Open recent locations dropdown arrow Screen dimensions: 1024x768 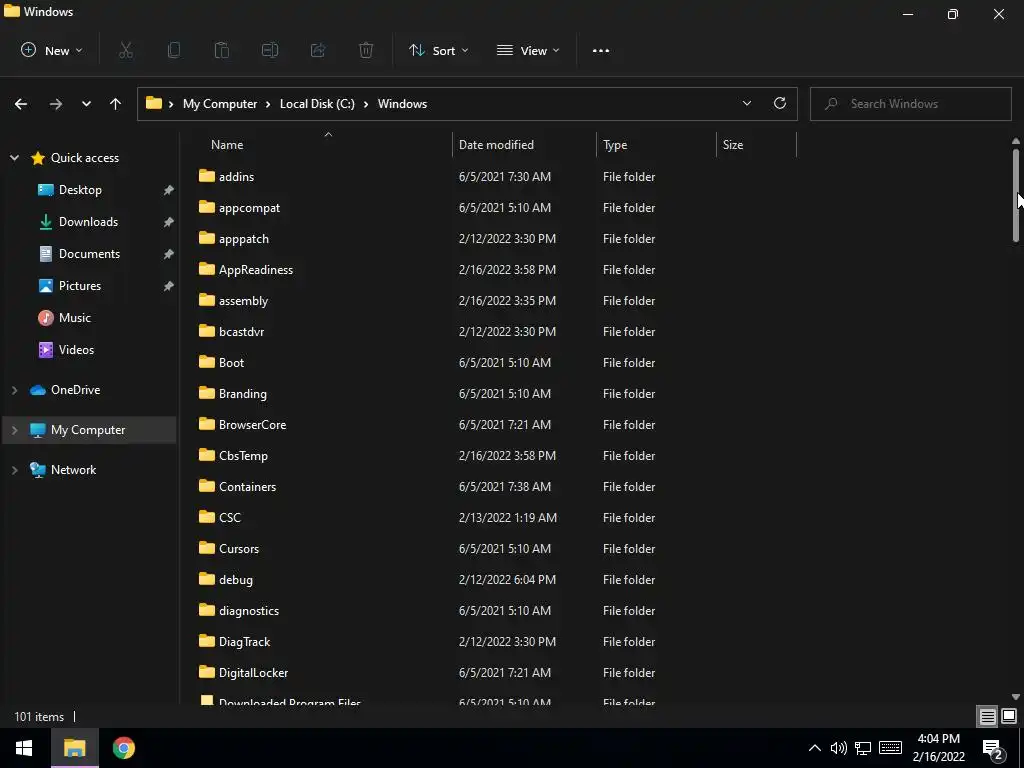click(x=86, y=104)
